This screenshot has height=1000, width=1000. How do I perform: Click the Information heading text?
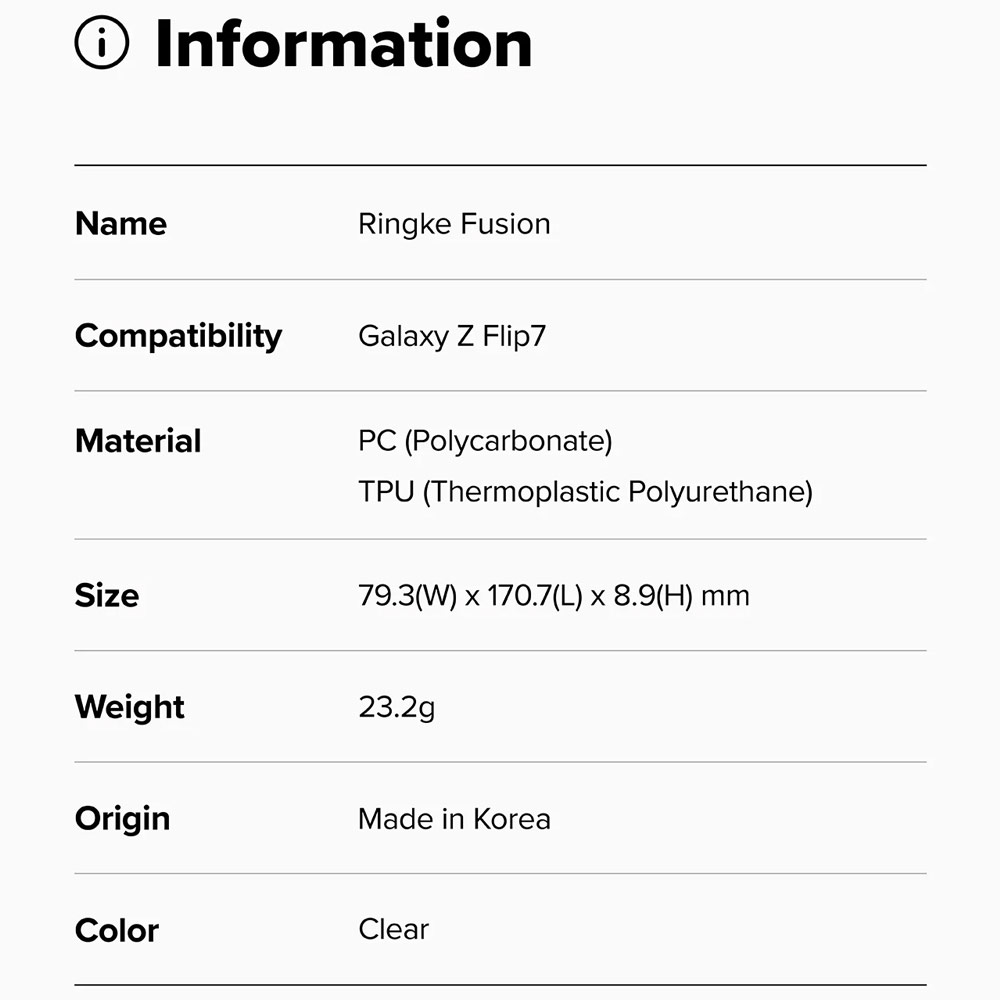(343, 43)
